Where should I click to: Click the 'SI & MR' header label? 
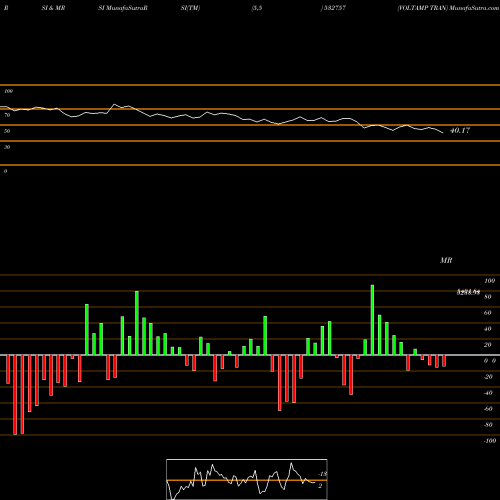tap(53, 8)
